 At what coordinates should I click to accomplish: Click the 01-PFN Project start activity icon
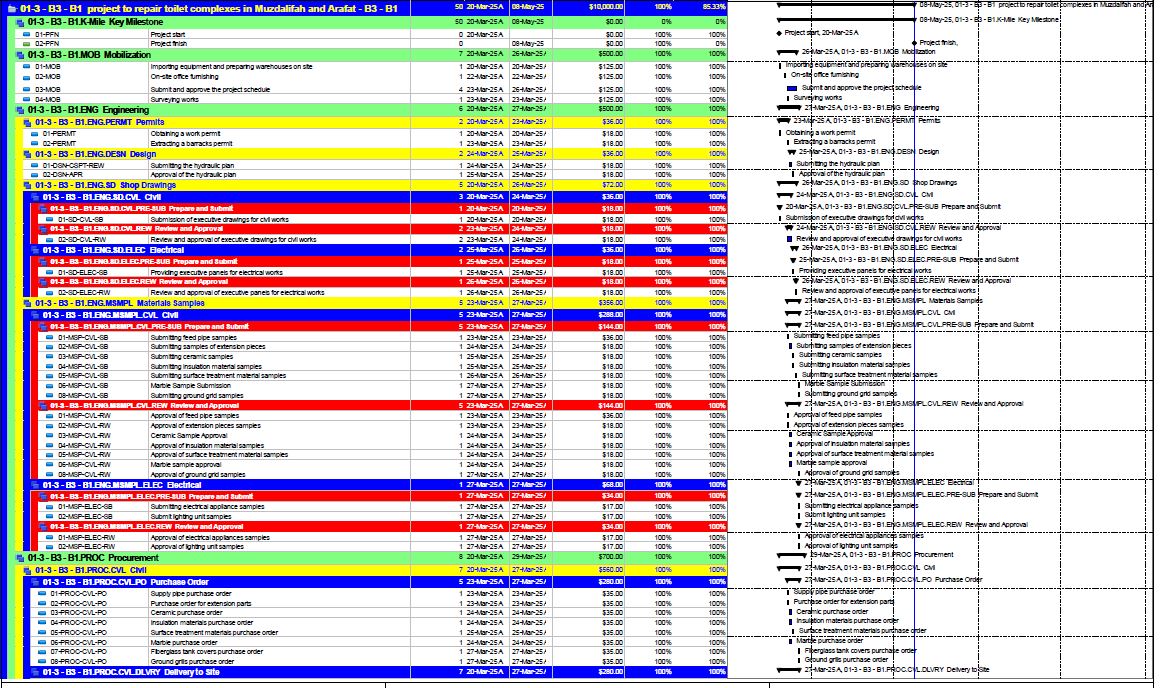25,34
